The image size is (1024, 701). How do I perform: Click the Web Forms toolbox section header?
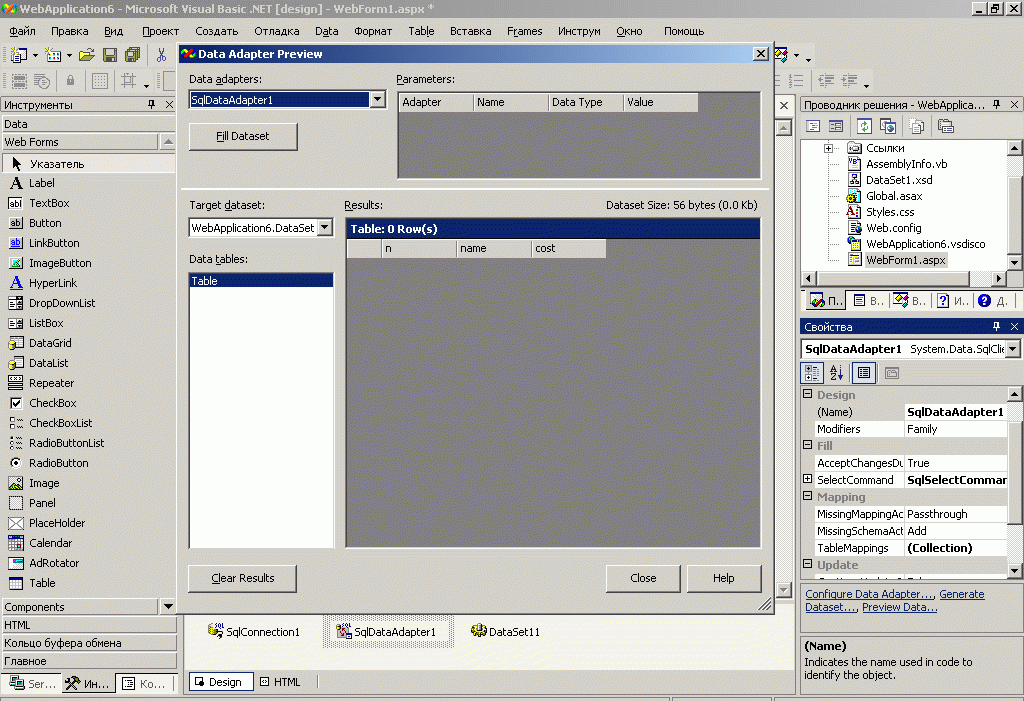pos(80,142)
